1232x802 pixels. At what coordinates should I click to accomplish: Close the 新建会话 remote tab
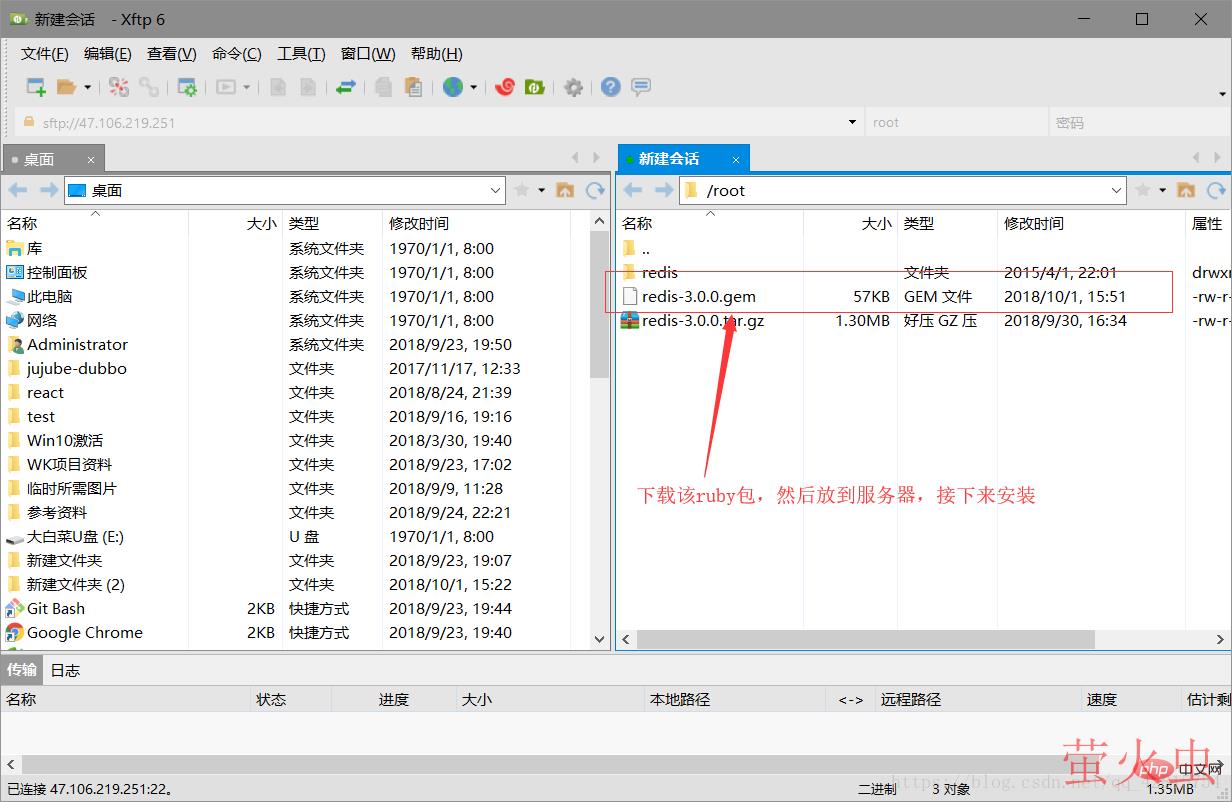[736, 159]
